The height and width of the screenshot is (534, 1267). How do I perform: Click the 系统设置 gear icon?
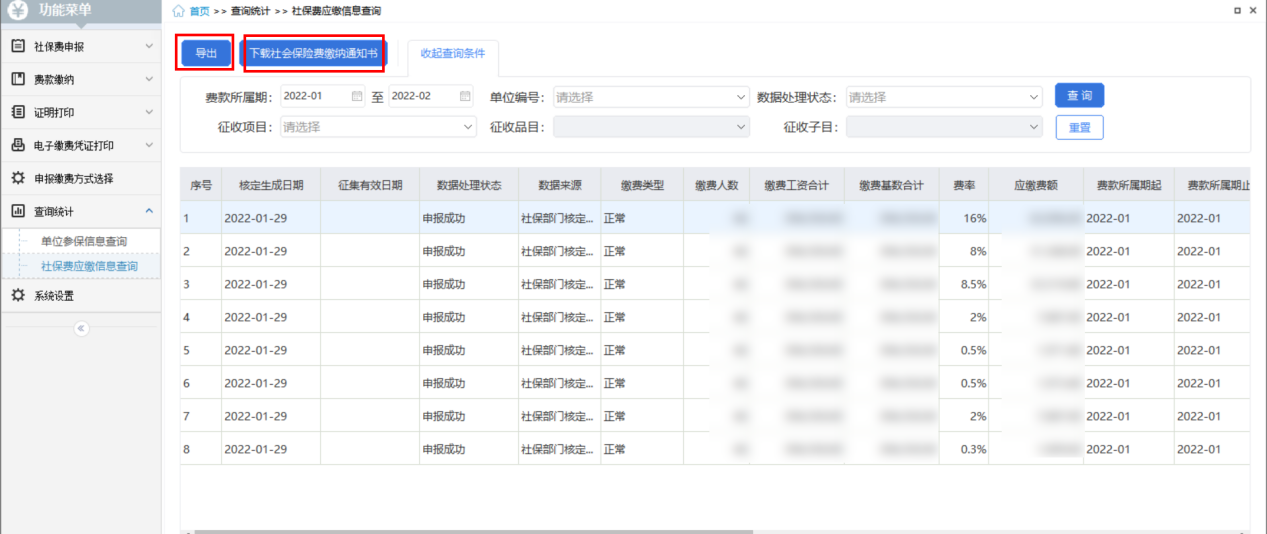(18, 295)
